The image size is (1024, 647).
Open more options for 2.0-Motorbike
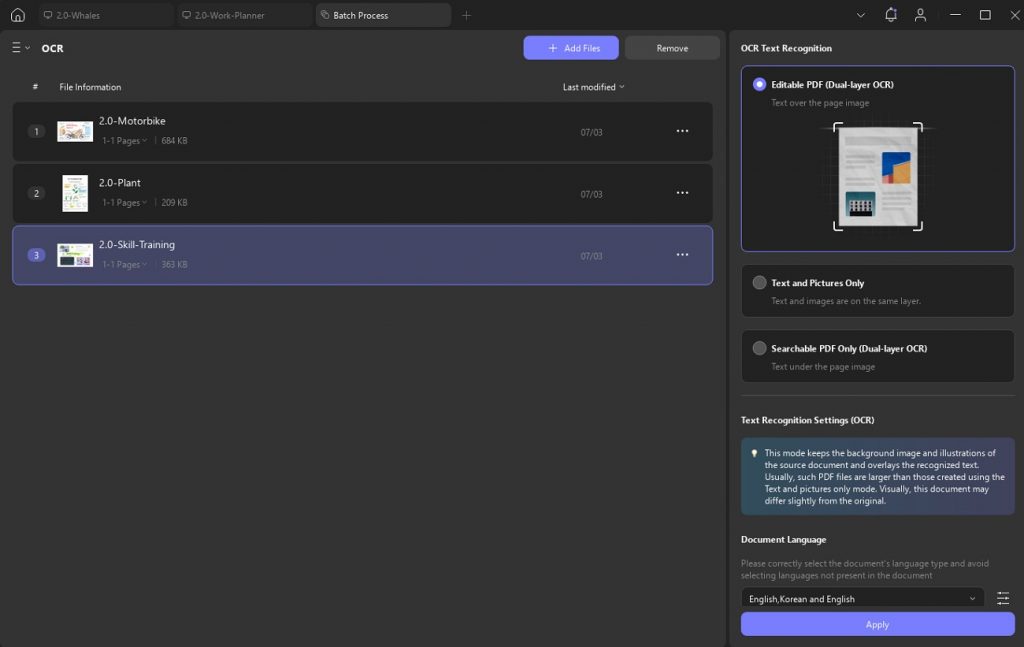[x=682, y=131]
